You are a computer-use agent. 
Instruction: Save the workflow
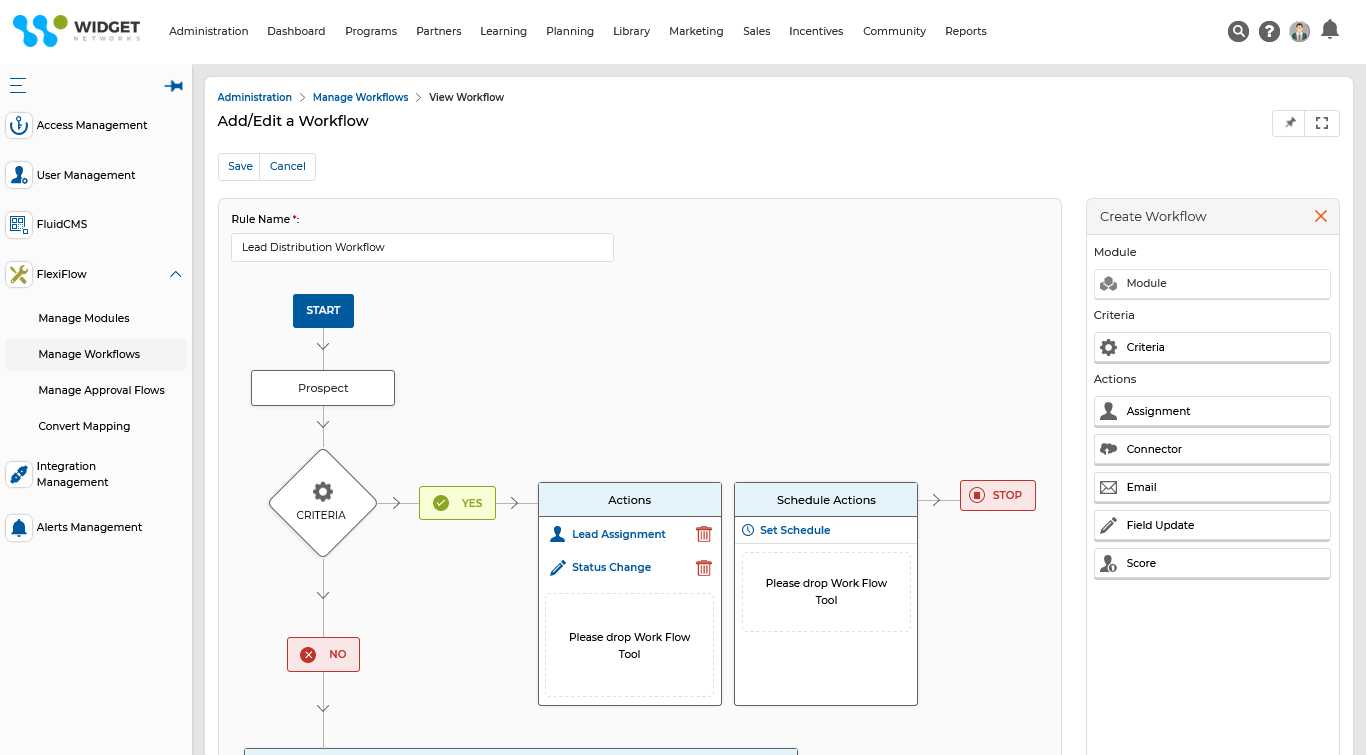click(x=239, y=166)
